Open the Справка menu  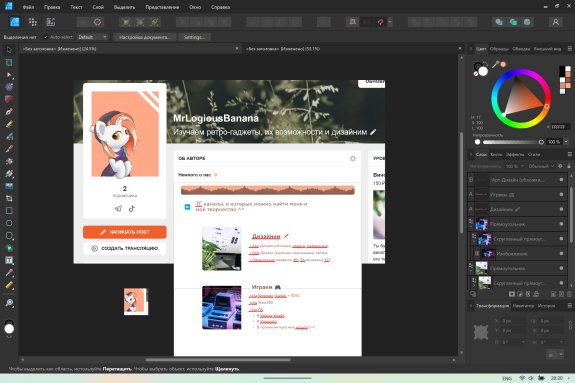[220, 7]
